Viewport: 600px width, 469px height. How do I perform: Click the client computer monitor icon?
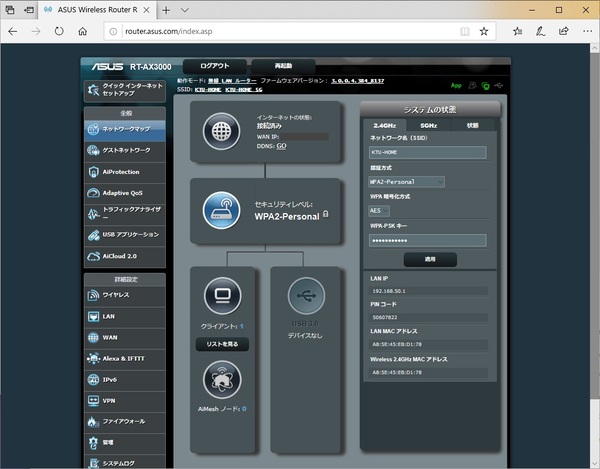coord(222,296)
